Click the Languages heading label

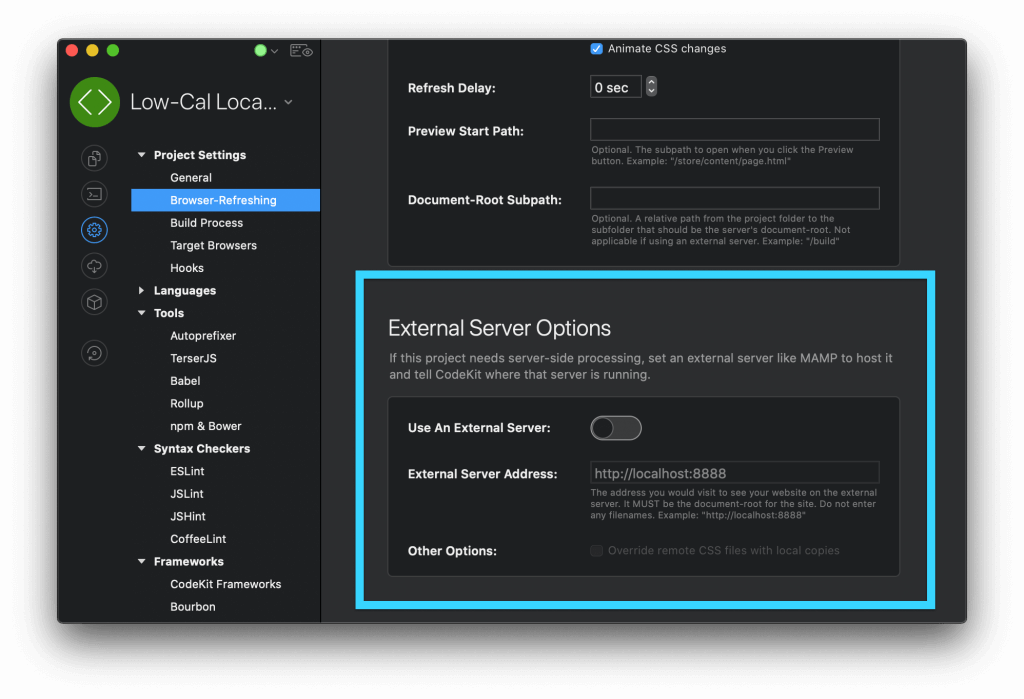(x=185, y=291)
